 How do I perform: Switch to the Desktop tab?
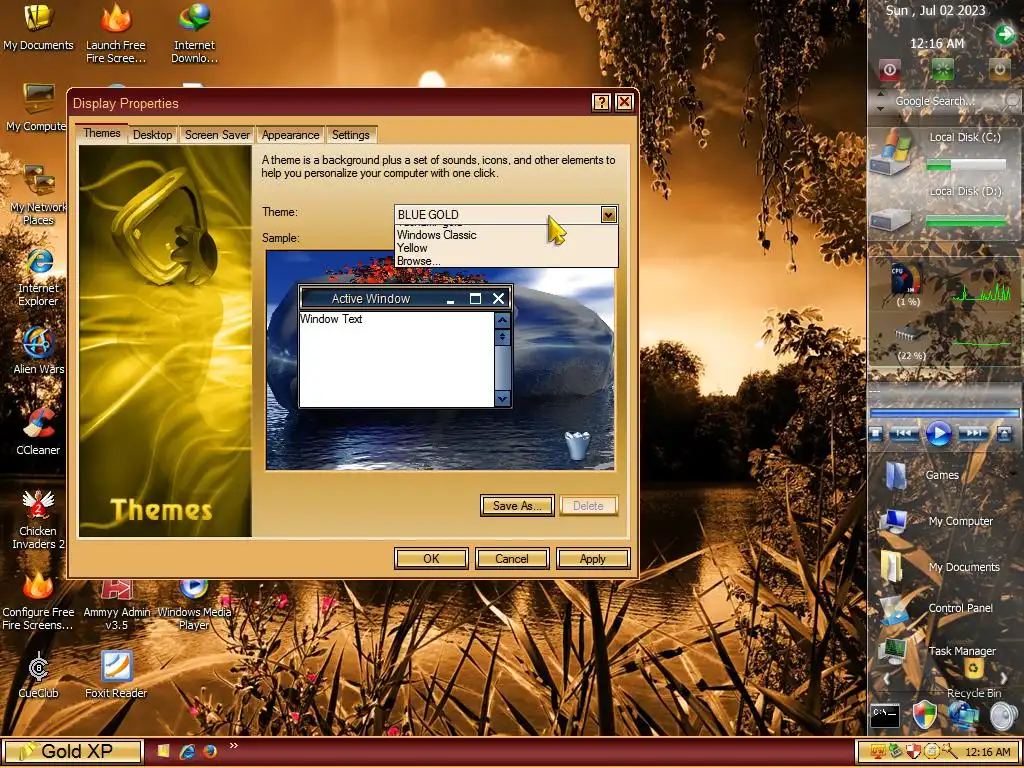coord(152,135)
